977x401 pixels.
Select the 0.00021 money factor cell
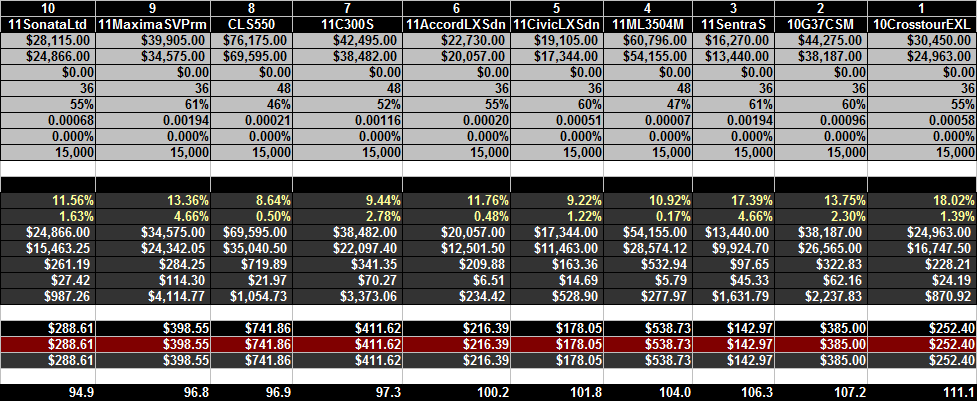(x=252, y=120)
